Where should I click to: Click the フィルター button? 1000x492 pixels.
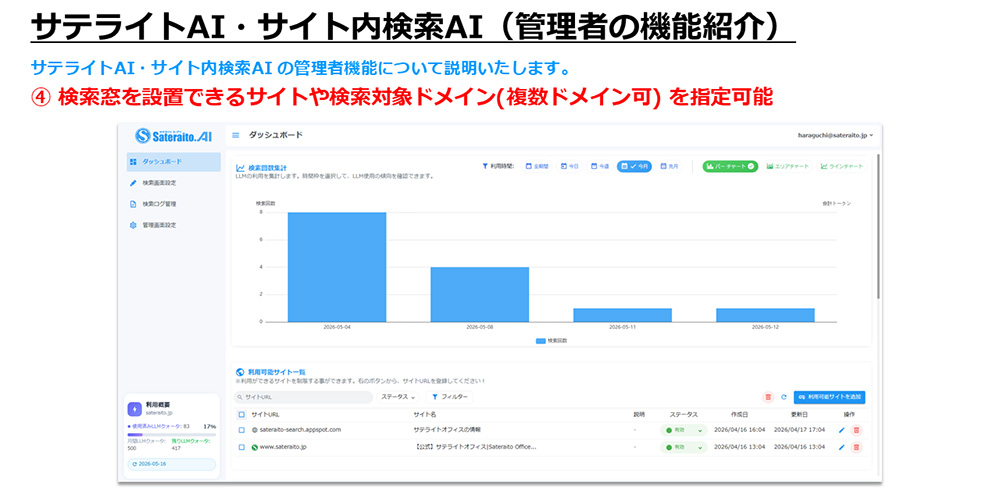coord(450,397)
